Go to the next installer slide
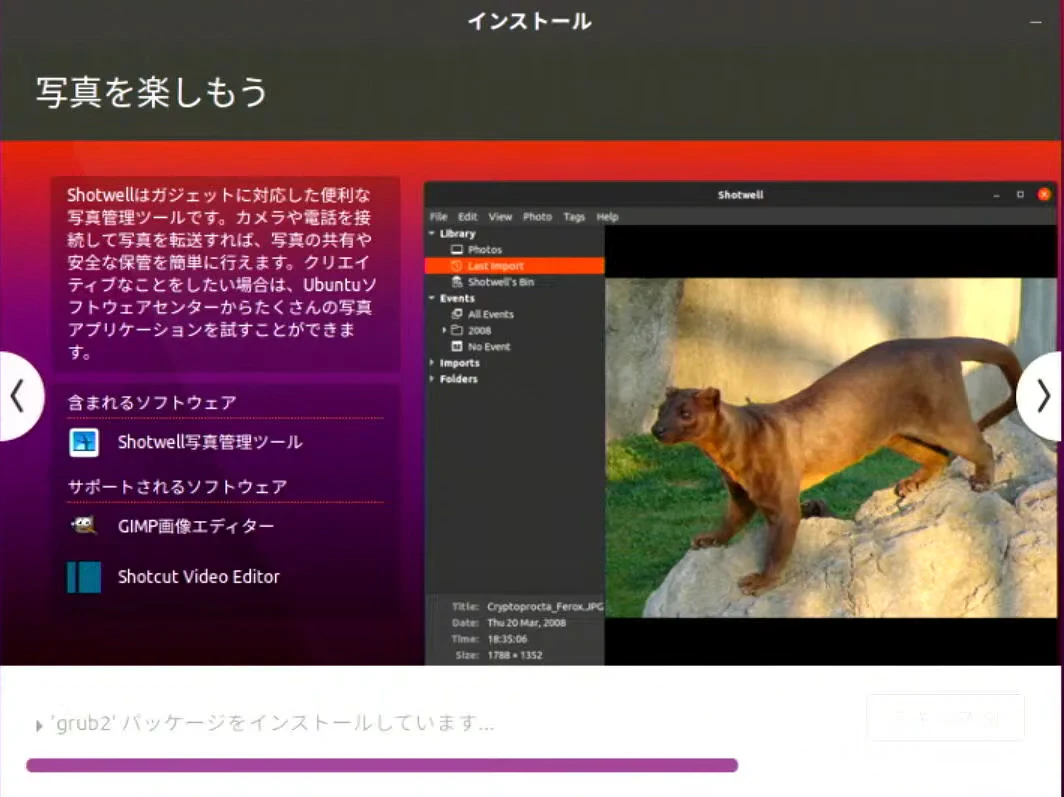This screenshot has height=797, width=1064. coord(1040,397)
